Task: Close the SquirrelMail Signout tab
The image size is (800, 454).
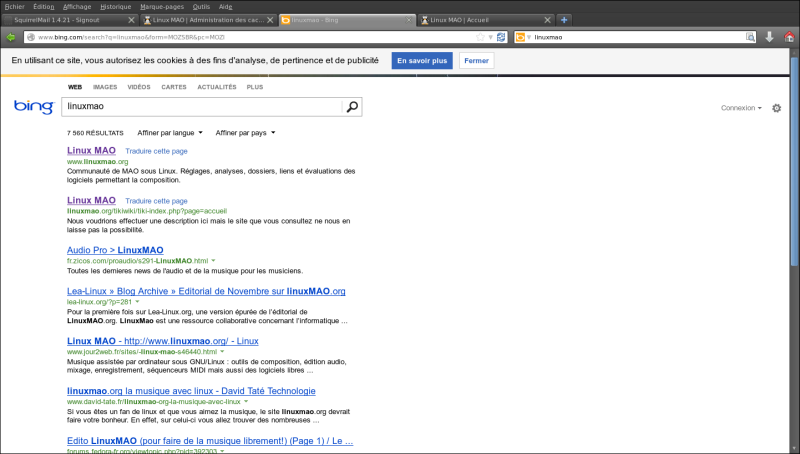Action: click(x=131, y=20)
